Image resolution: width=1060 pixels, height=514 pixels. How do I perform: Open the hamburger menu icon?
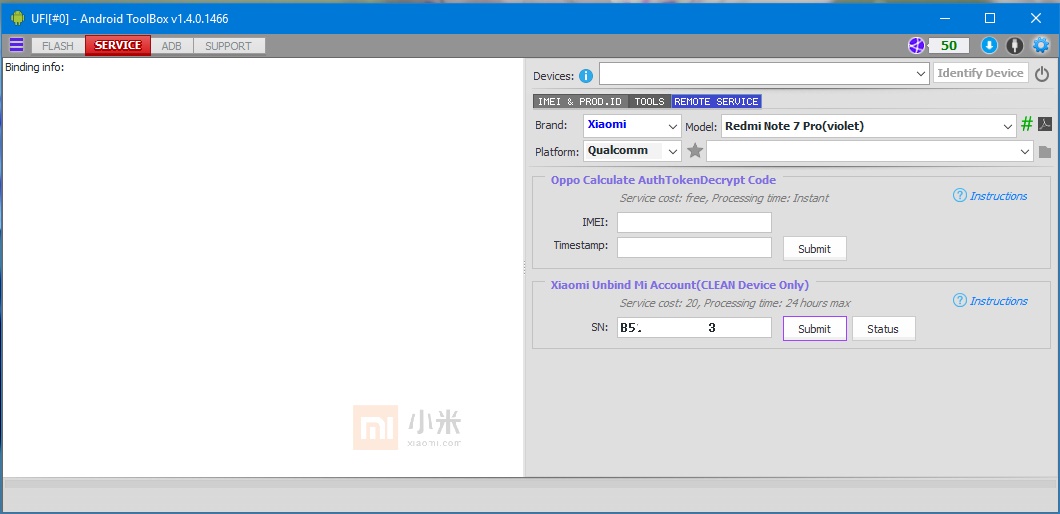pos(16,45)
